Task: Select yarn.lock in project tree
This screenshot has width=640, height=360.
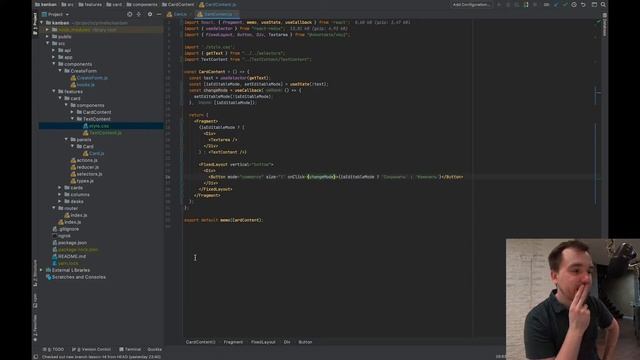Action: (65, 263)
